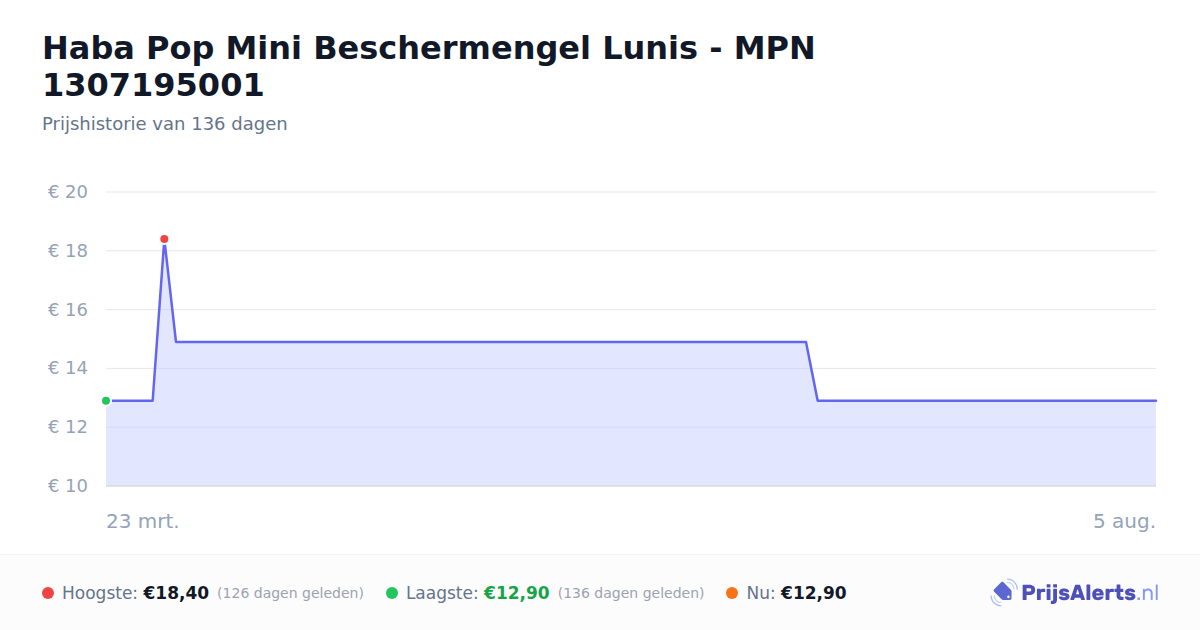The image size is (1200, 630).
Task: Click the 136 dagen geleden note
Action: tap(631, 593)
